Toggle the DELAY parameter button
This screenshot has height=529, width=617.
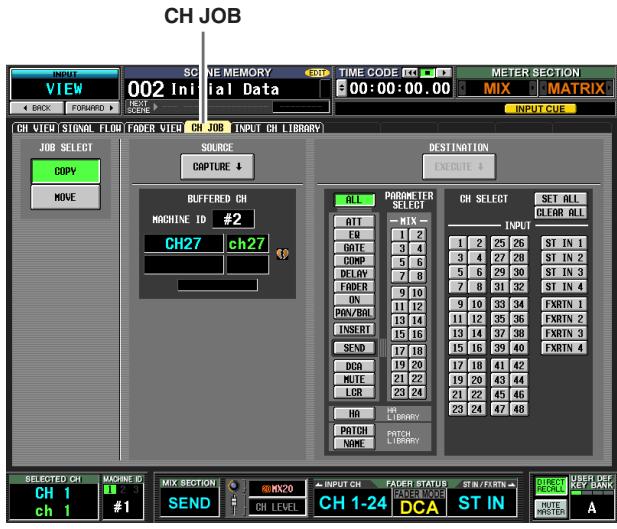[354, 274]
